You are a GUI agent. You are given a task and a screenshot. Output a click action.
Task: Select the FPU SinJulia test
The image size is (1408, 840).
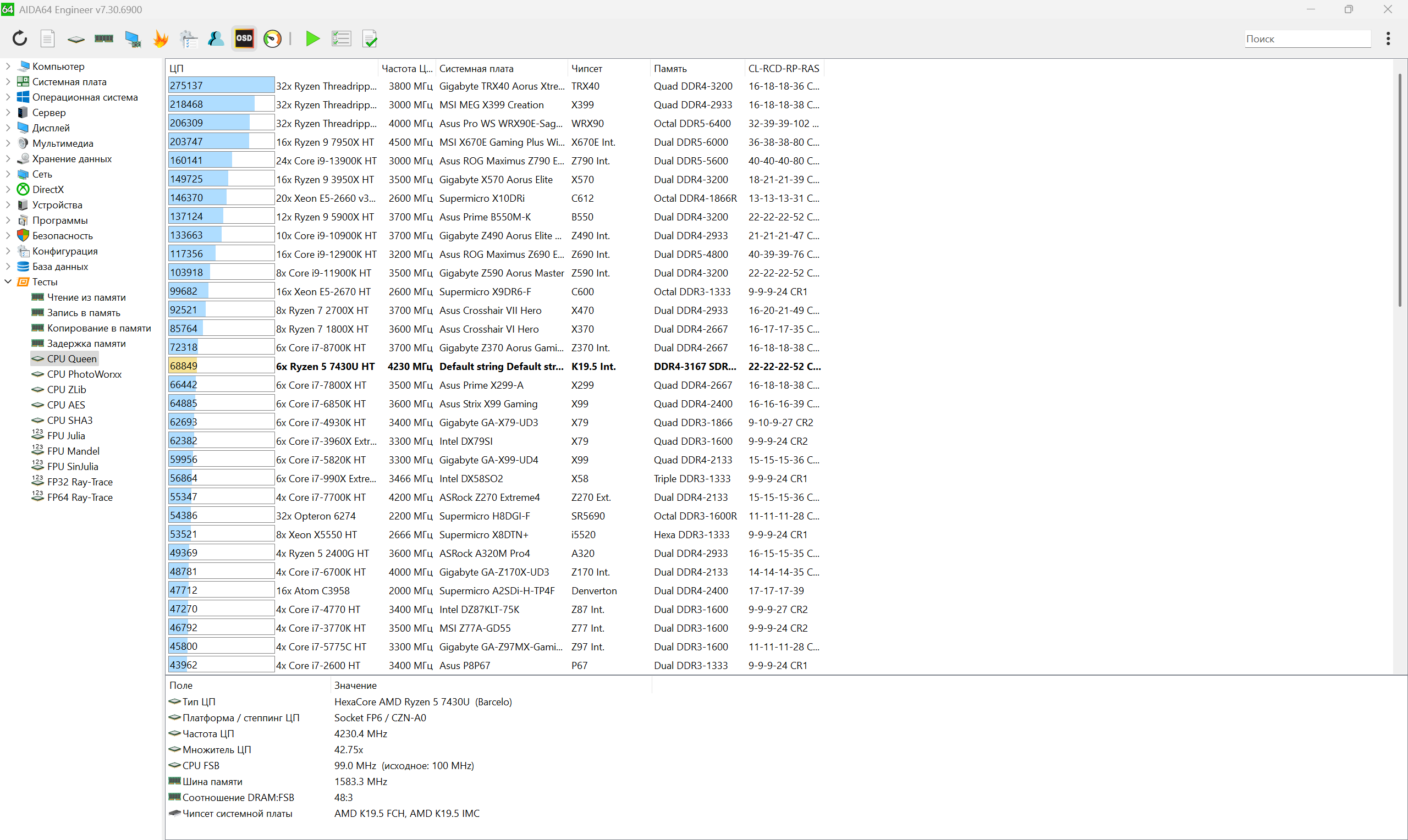(73, 466)
